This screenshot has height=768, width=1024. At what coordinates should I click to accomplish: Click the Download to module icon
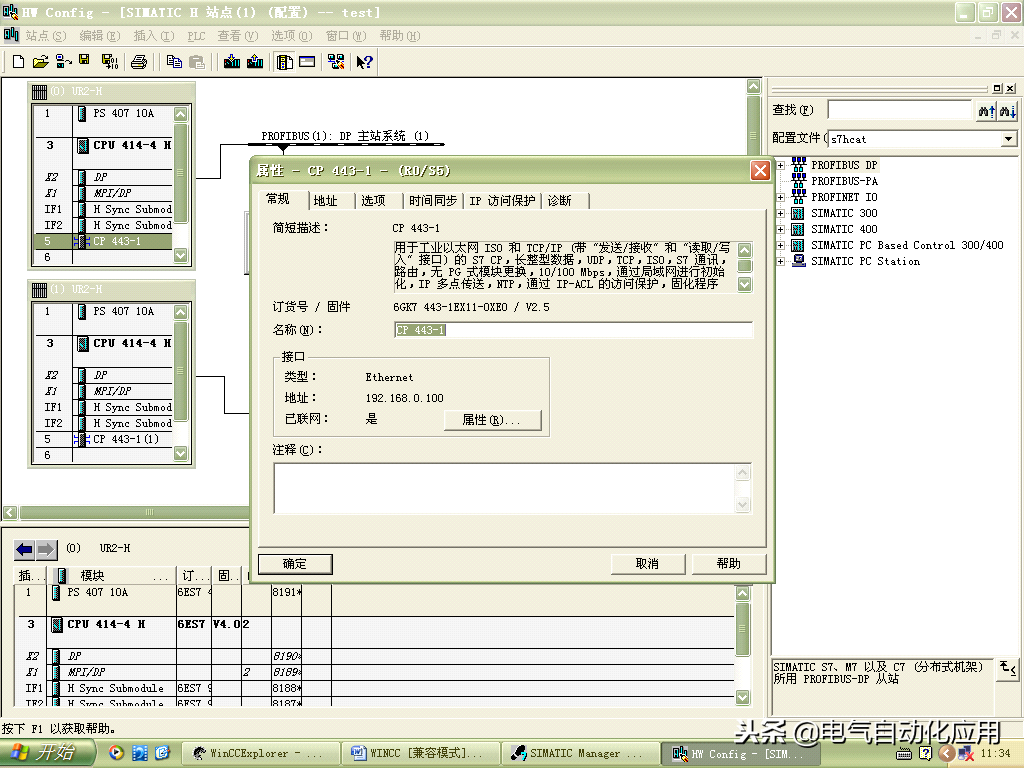point(232,62)
